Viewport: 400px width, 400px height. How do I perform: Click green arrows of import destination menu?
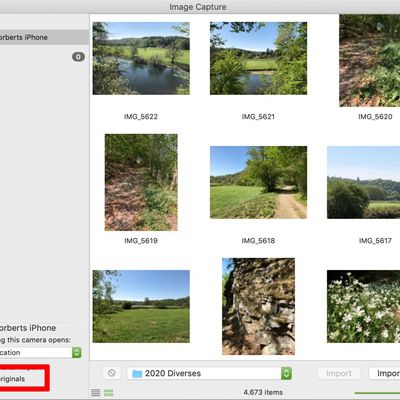[286, 373]
